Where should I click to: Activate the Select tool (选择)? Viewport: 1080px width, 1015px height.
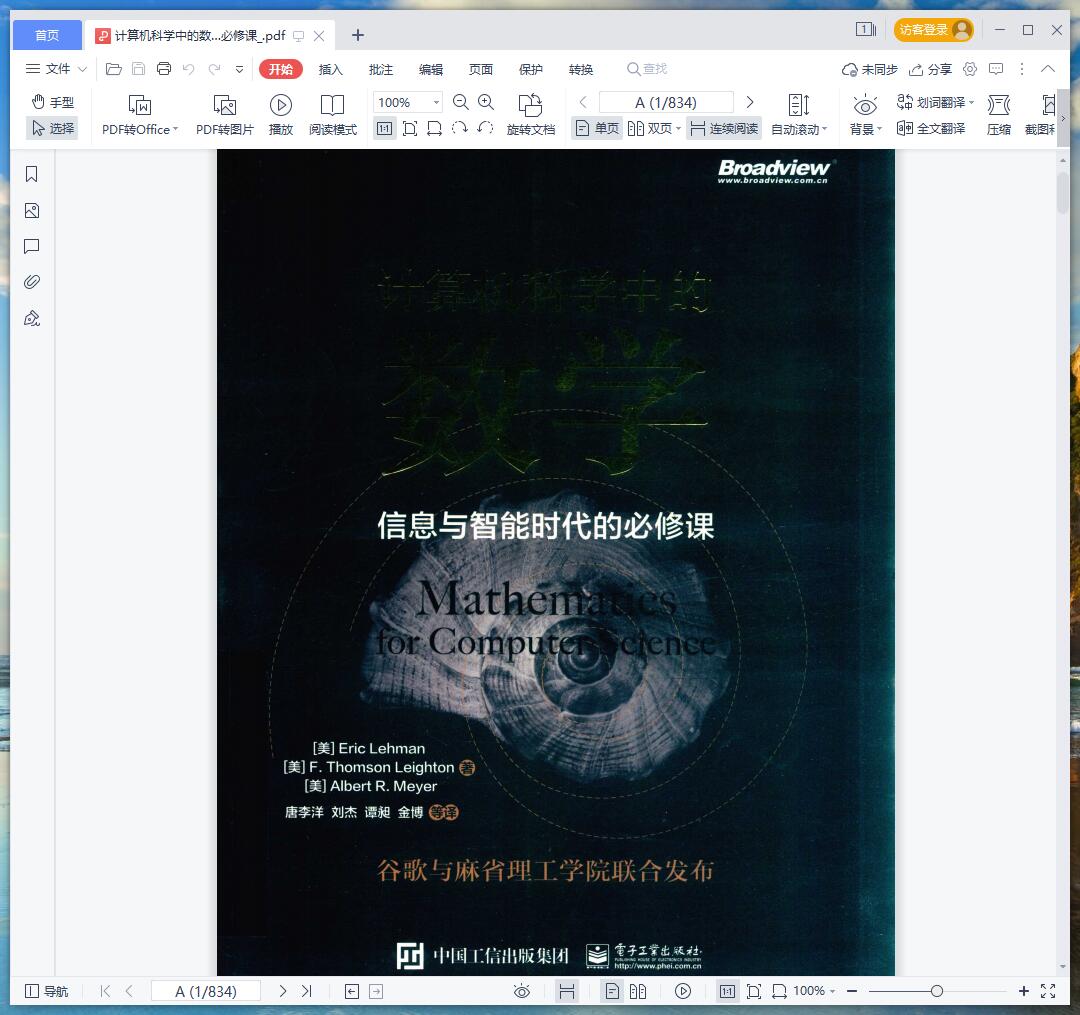[x=52, y=129]
